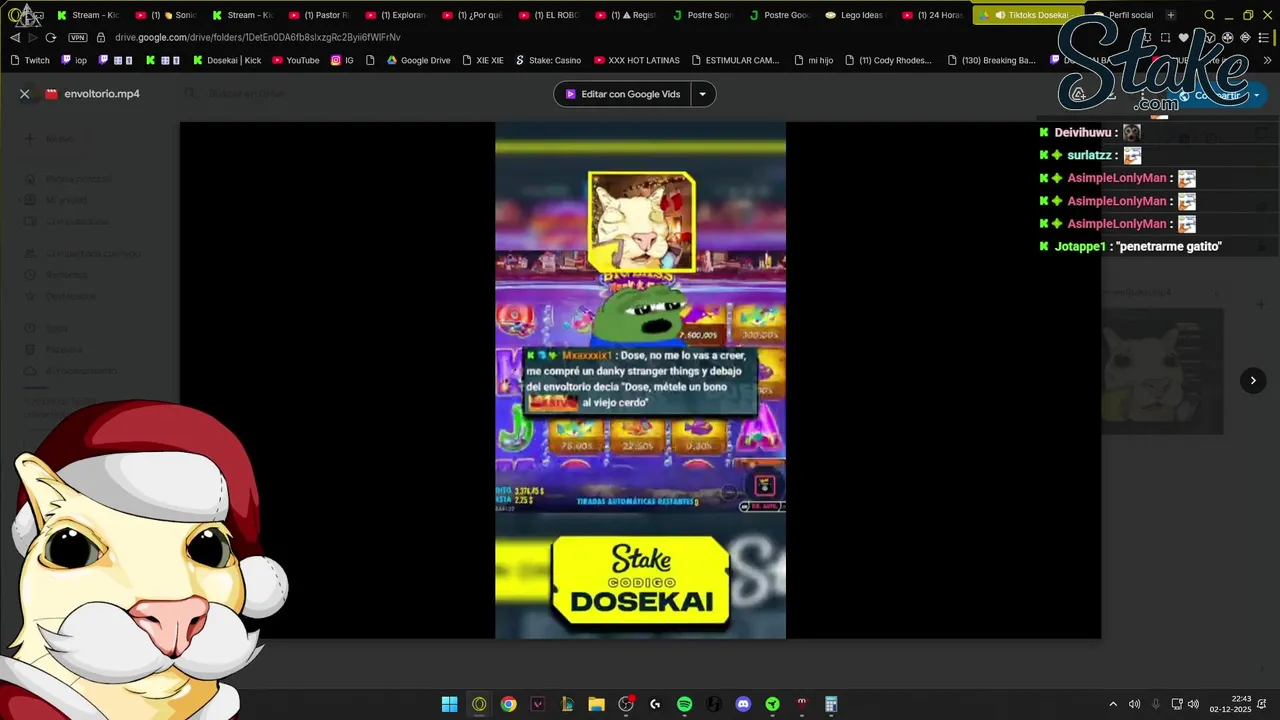Click the microphone tray icon
This screenshot has height=720, width=1280.
(x=1156, y=704)
